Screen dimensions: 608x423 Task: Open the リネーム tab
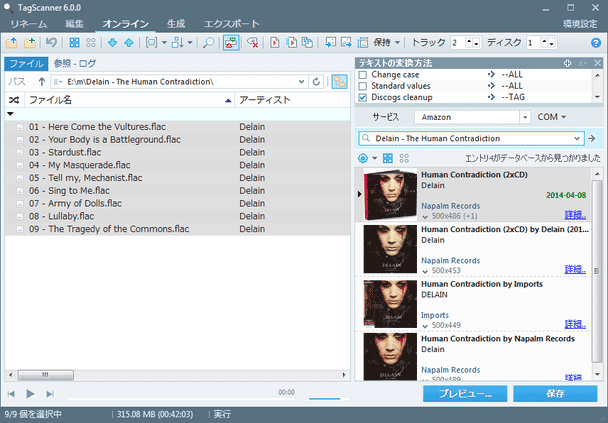29,24
